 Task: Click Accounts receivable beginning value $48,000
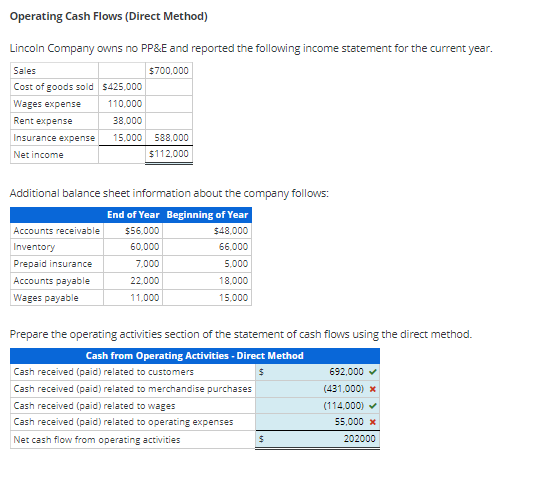[x=231, y=231]
